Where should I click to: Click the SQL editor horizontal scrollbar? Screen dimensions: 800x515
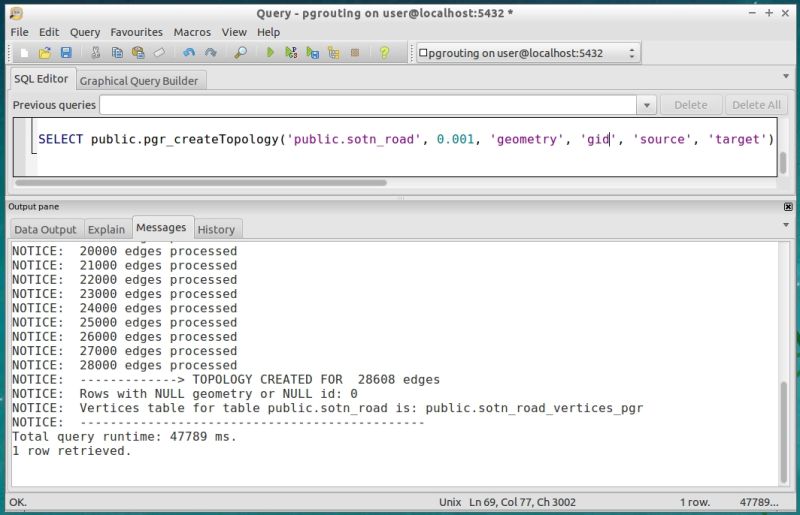(x=201, y=182)
